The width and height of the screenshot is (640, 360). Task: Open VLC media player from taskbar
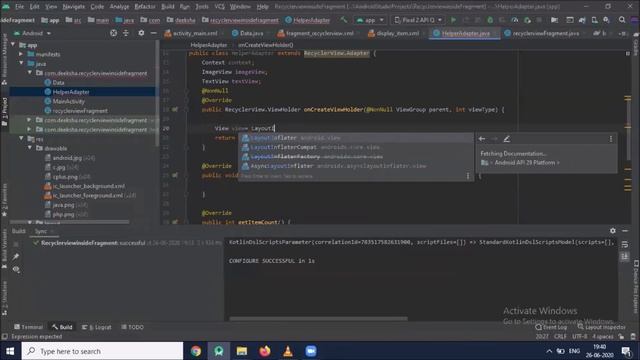[288, 351]
